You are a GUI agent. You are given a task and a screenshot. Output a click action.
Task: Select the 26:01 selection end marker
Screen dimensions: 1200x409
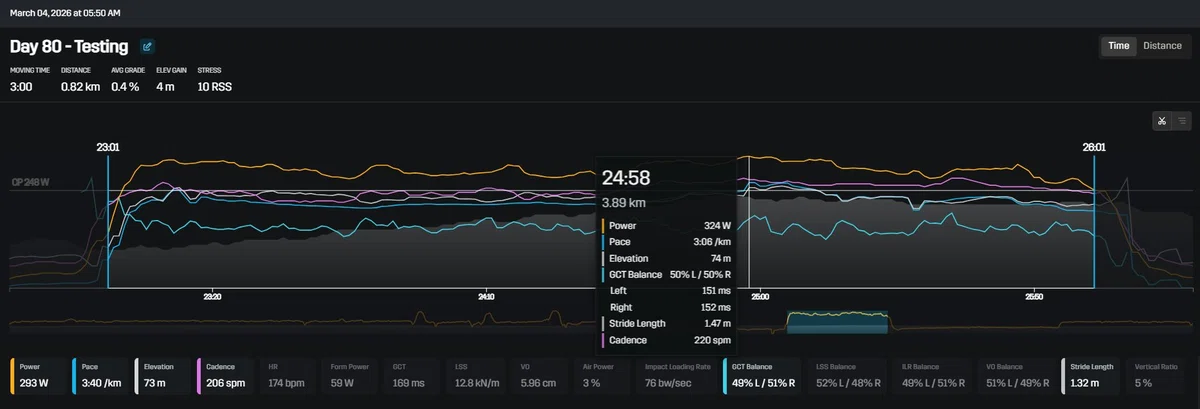[x=1094, y=147]
